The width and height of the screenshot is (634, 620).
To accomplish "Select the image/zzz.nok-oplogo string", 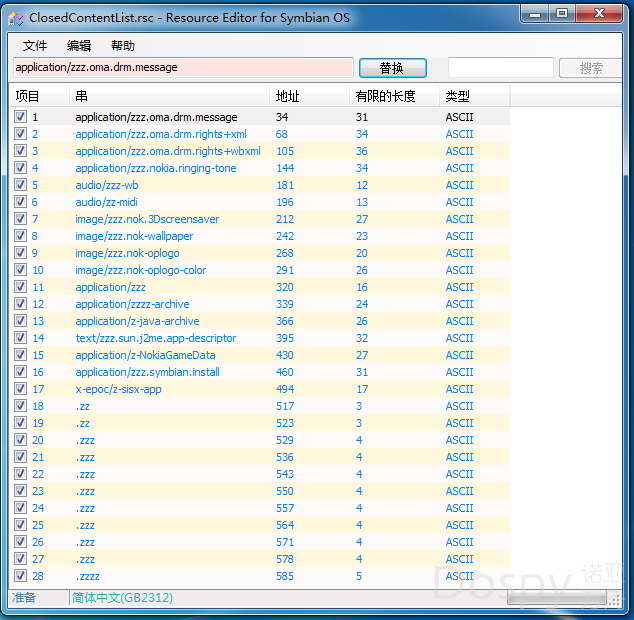I will pyautogui.click(x=127, y=253).
